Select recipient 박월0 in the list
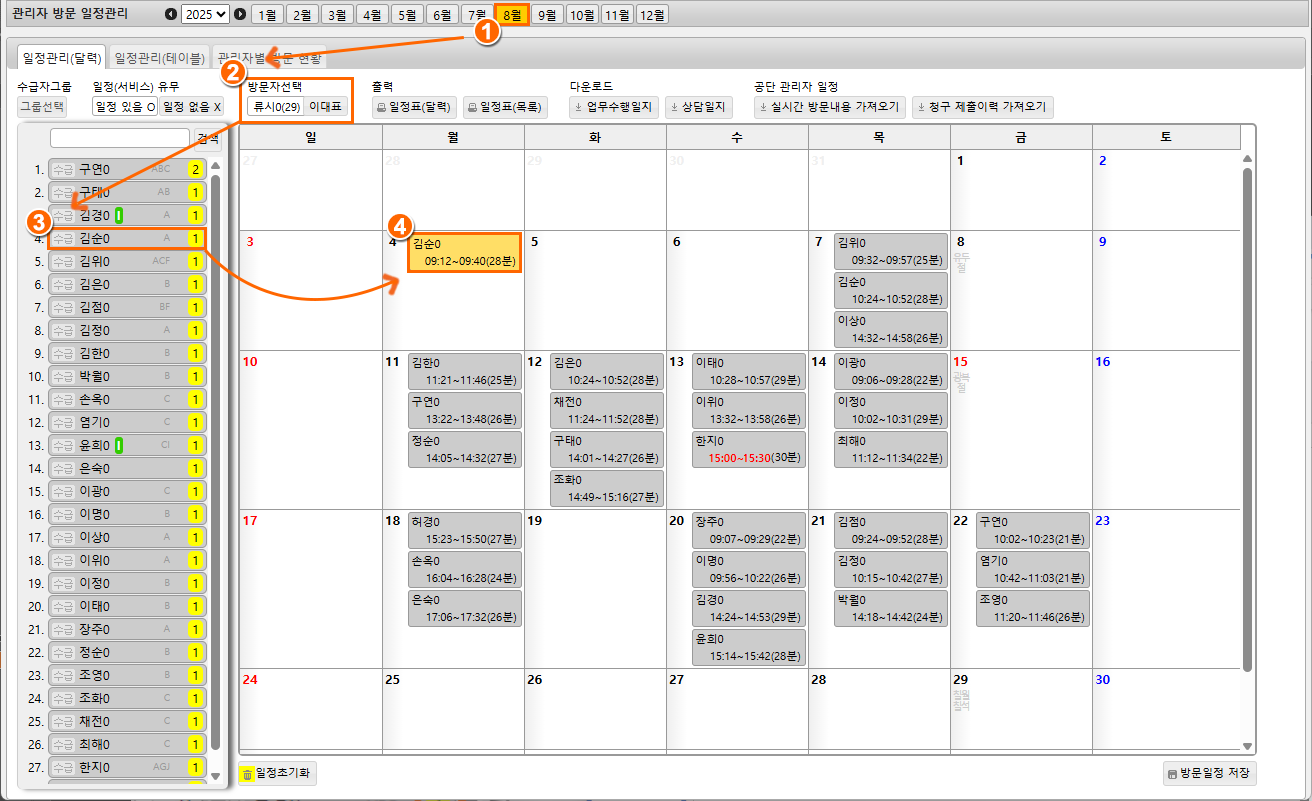The image size is (1312, 801). (127, 376)
